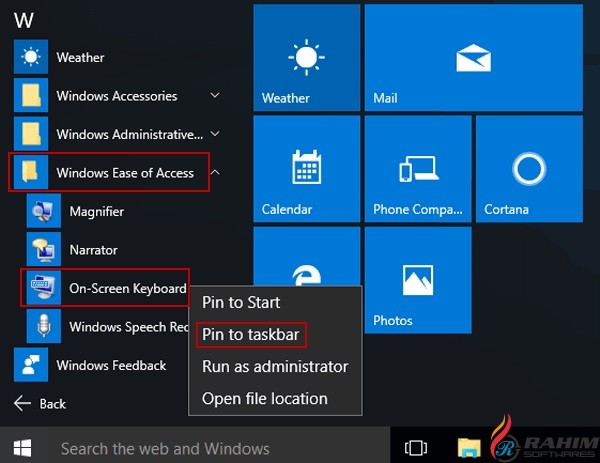Collapse the Windows Ease of Access chevron

click(215, 172)
